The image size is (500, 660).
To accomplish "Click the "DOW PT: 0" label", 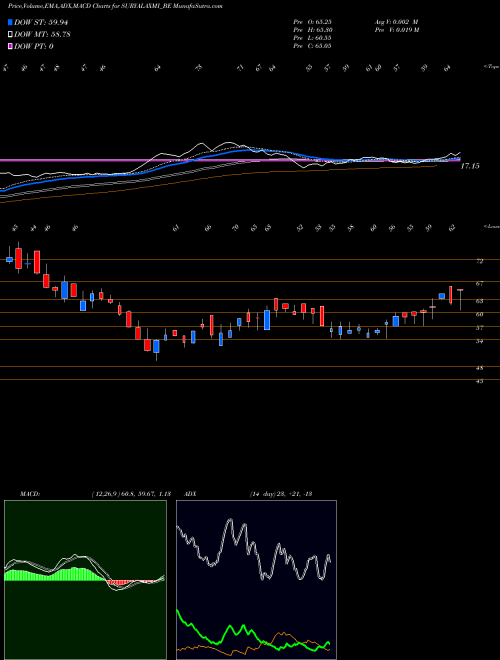I will pyautogui.click(x=34, y=46).
